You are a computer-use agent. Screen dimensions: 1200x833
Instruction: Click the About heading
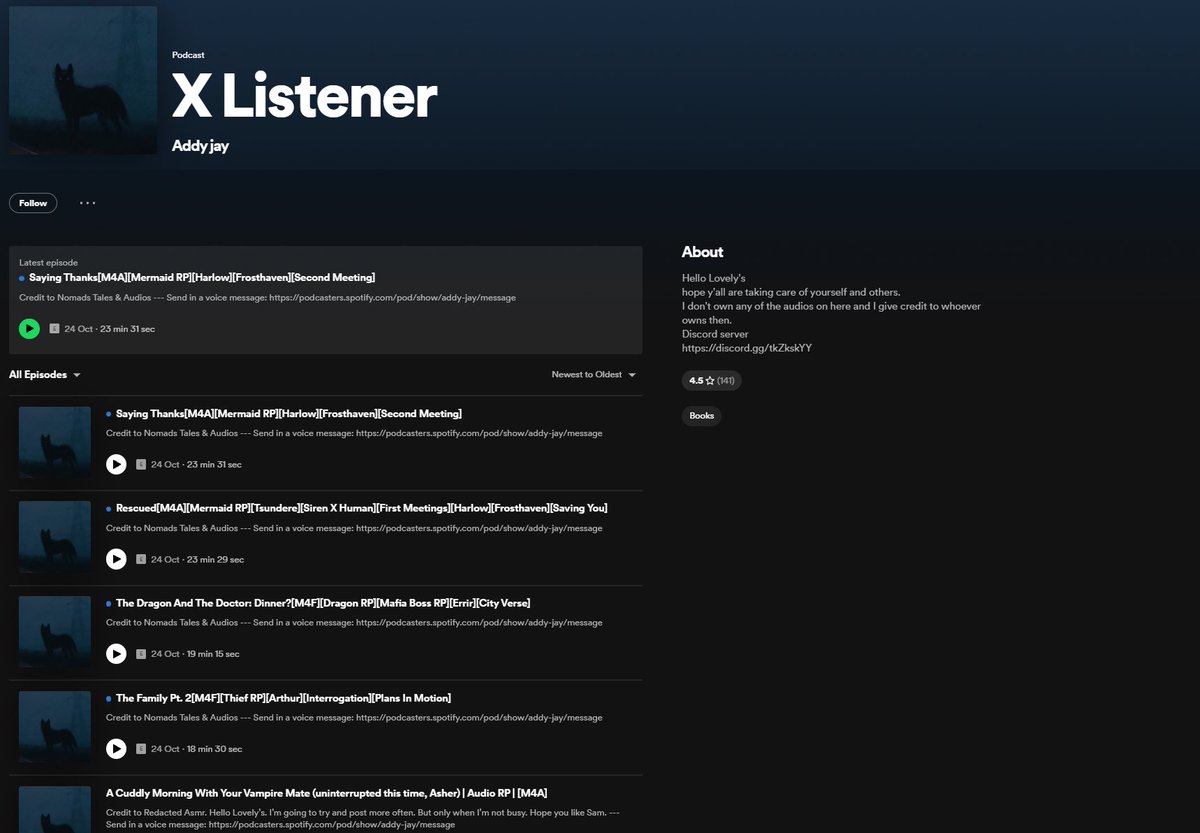tap(702, 252)
